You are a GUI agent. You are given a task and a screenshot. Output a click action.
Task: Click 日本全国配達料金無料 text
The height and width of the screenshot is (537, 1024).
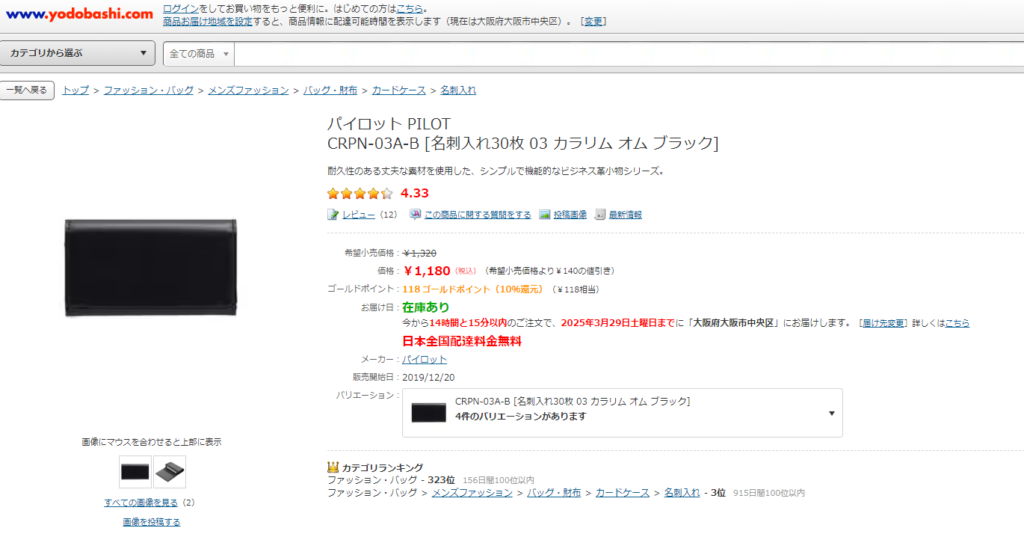click(462, 341)
